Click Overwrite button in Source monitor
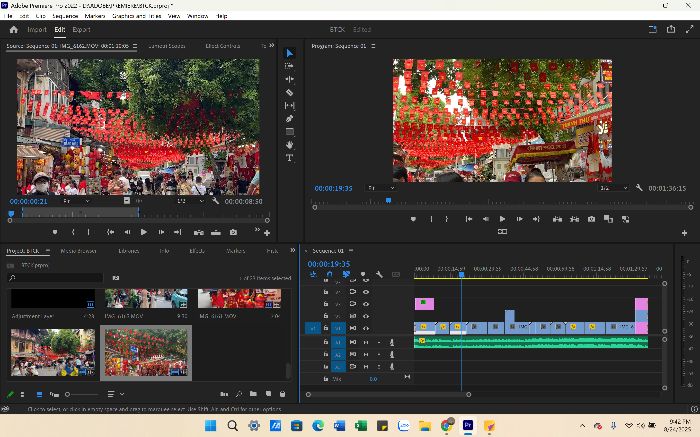Viewport: 700px width, 437px height. 216,233
